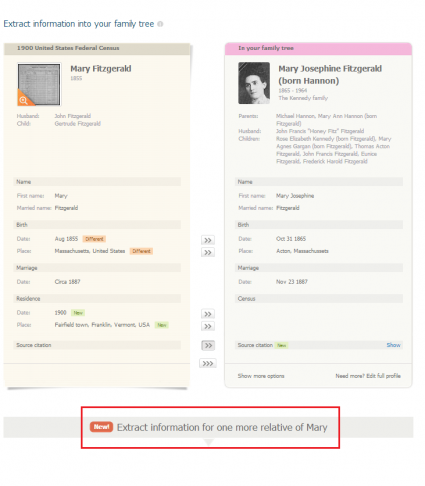Click the copy arrow for source citation
Image resolution: width=425 pixels, height=486 pixels.
pos(208,345)
